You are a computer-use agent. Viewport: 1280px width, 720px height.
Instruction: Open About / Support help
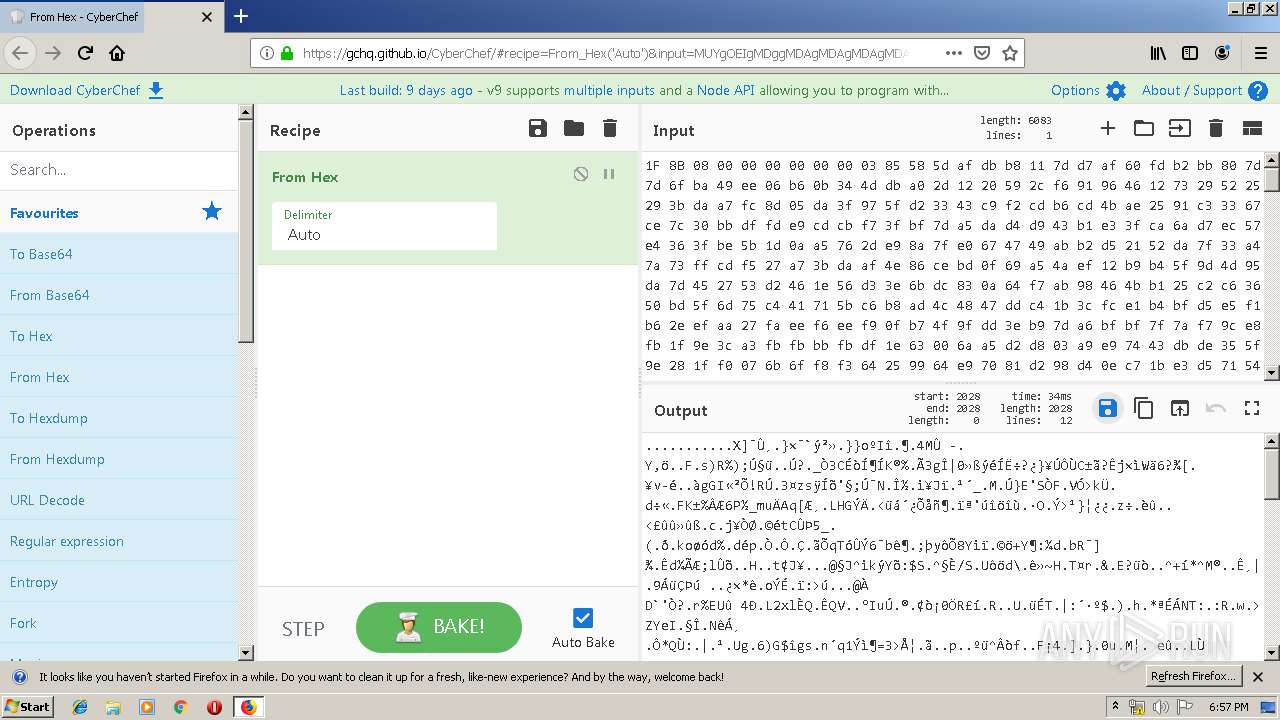(1204, 90)
